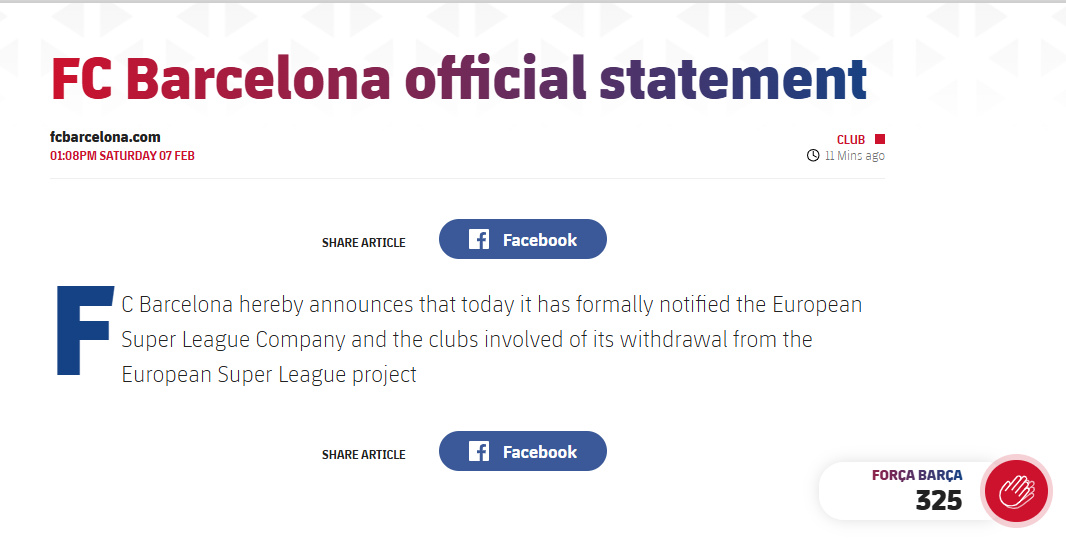Click the red square next to CLUB
The width and height of the screenshot is (1066, 538).
880,139
